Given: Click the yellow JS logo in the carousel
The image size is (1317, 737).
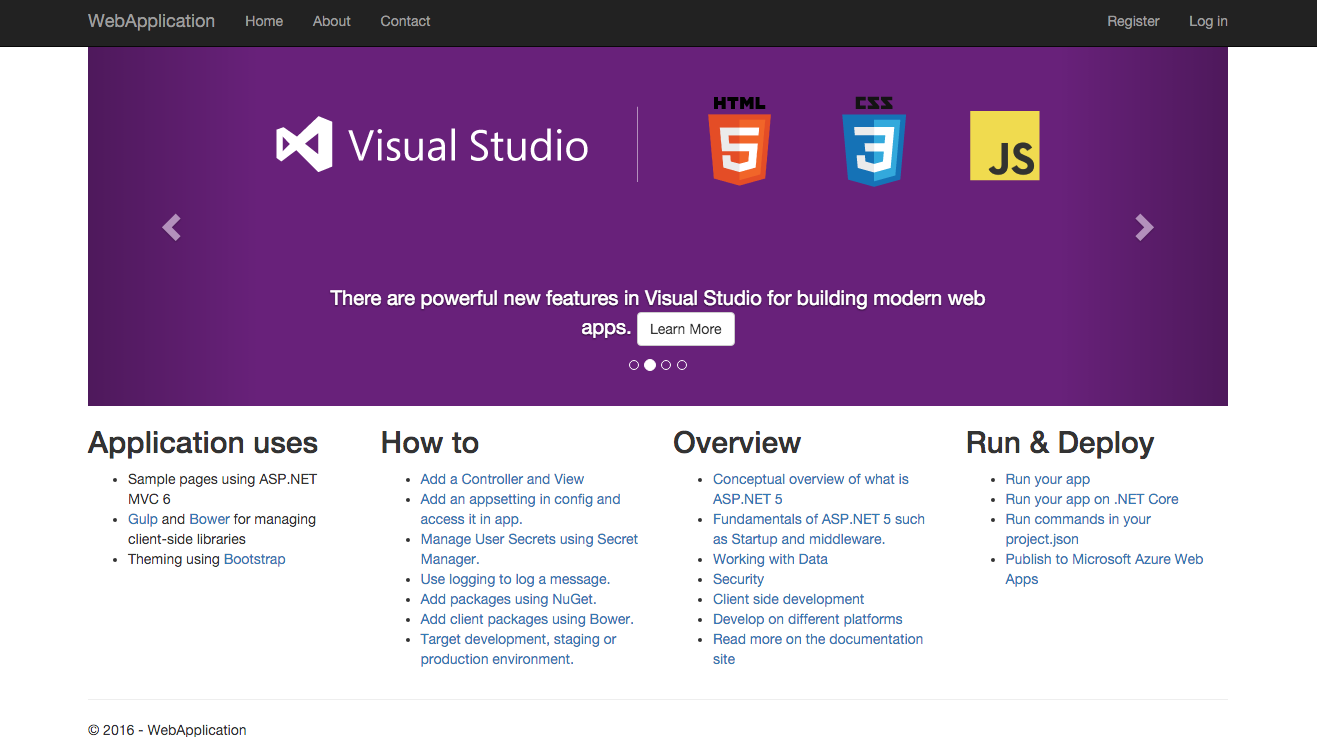Looking at the screenshot, I should (x=1005, y=146).
